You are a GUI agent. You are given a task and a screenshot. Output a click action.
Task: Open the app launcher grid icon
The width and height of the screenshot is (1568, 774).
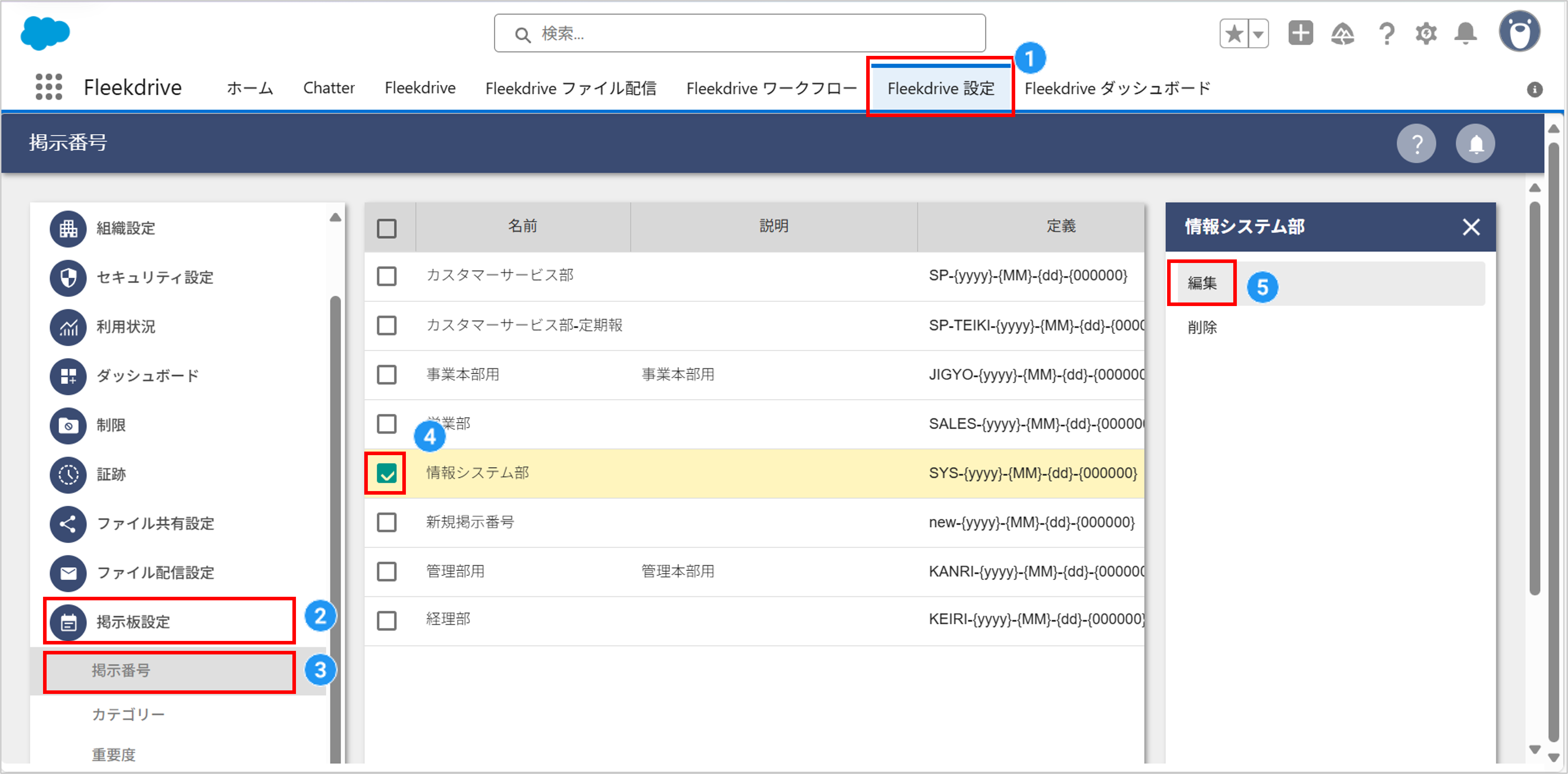pyautogui.click(x=49, y=87)
